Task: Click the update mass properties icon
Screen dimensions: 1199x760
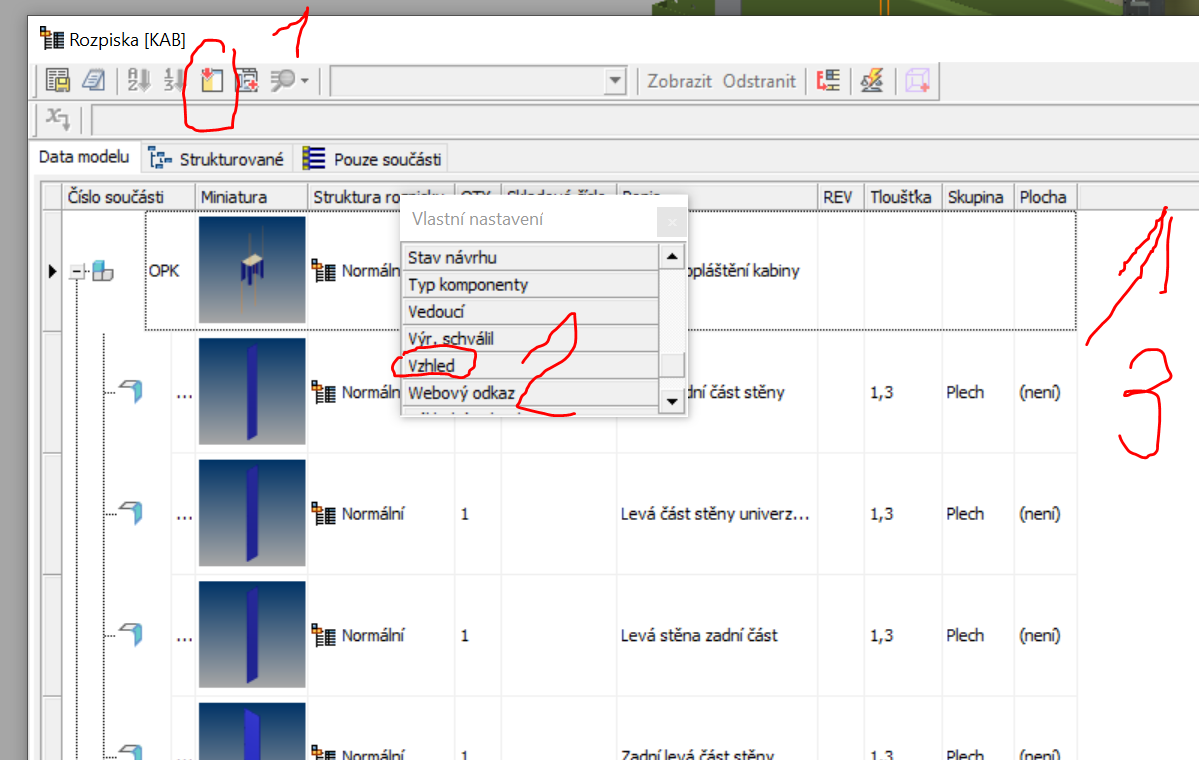Action: click(x=872, y=80)
